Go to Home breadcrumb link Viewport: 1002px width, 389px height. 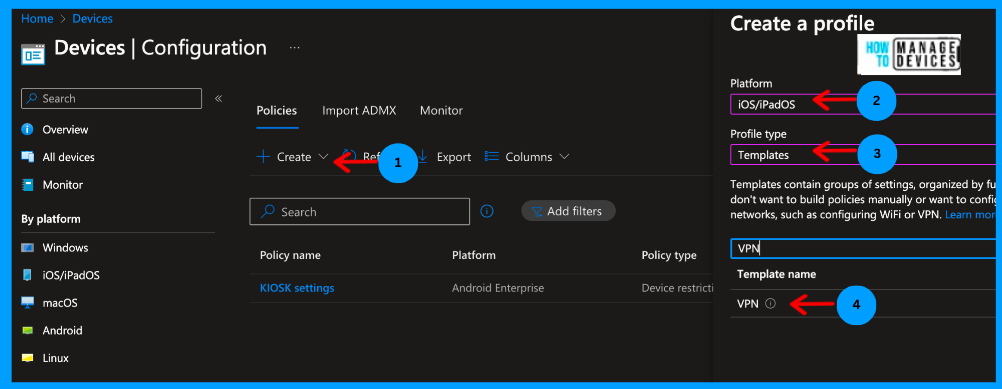point(37,19)
